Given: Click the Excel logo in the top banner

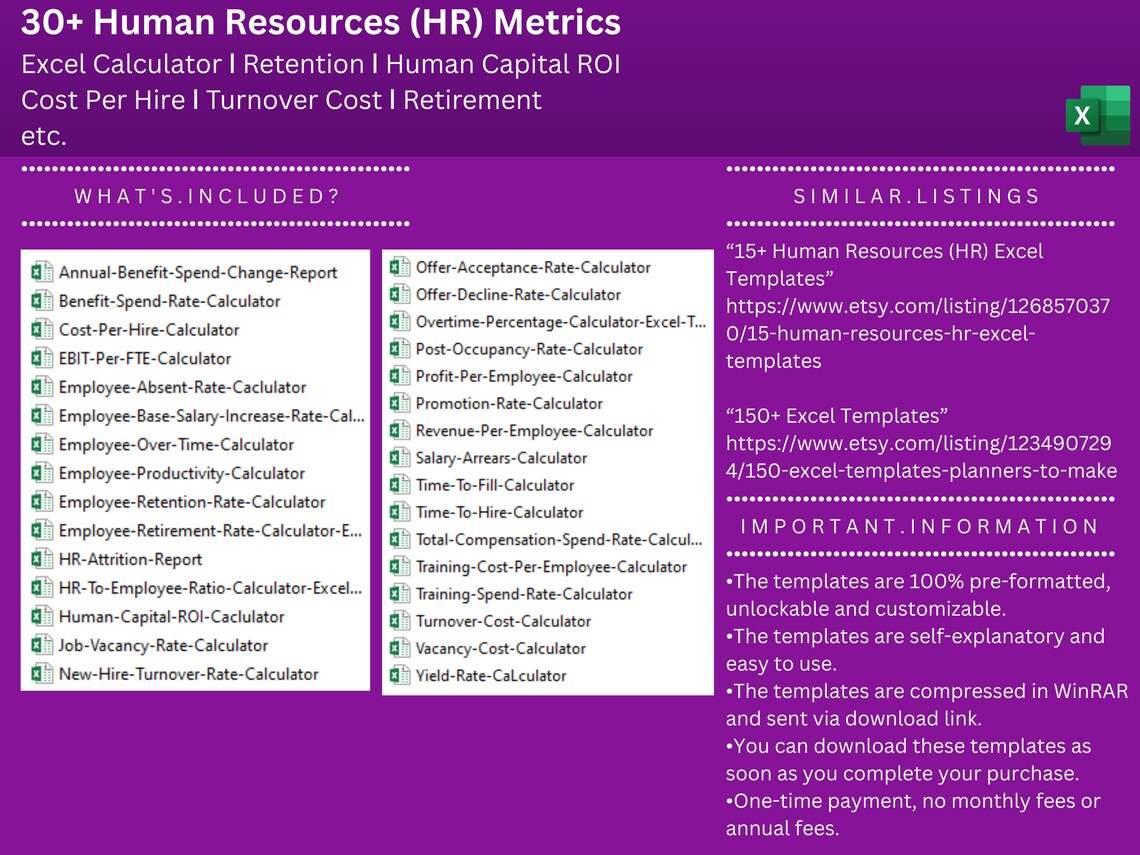Looking at the screenshot, I should 1098,115.
